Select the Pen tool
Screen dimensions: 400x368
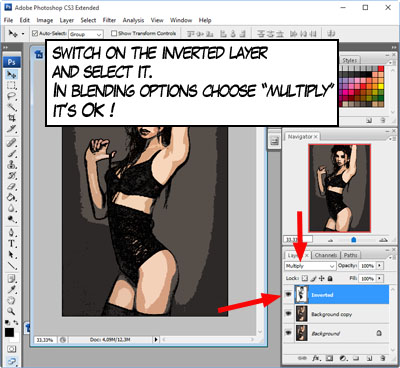pyautogui.click(x=12, y=232)
